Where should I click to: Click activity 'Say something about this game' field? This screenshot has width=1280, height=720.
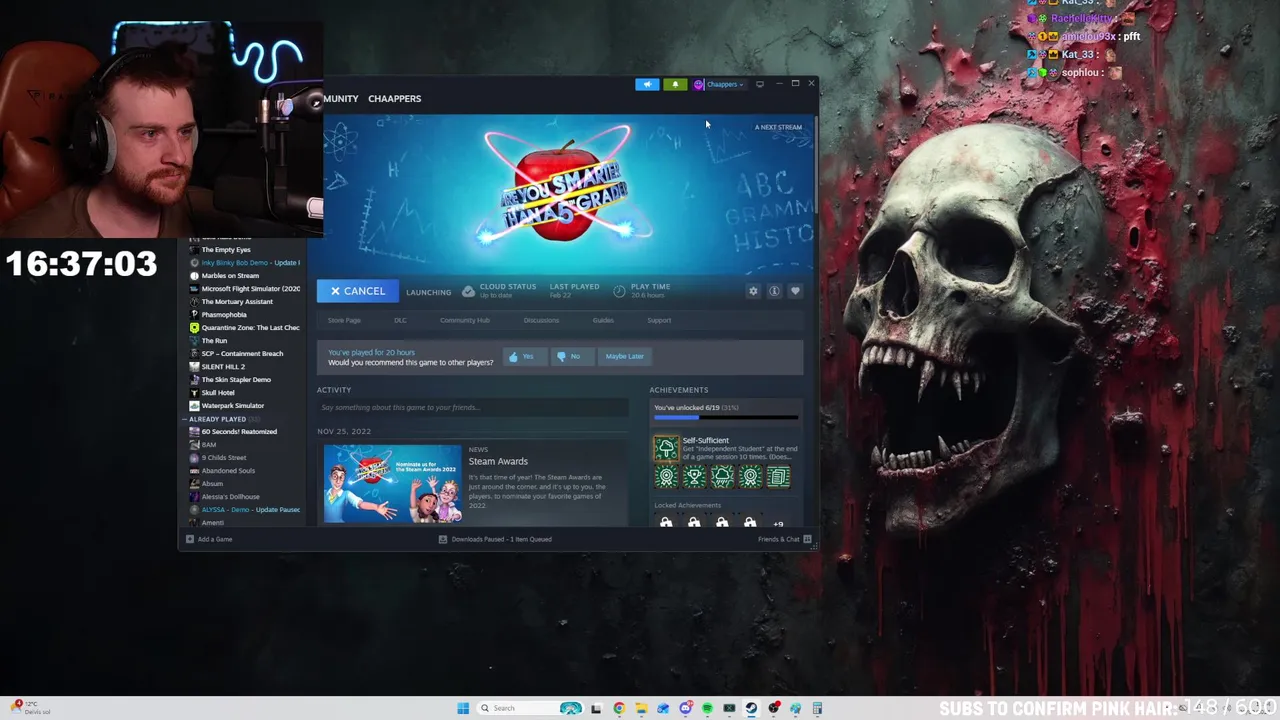point(472,407)
